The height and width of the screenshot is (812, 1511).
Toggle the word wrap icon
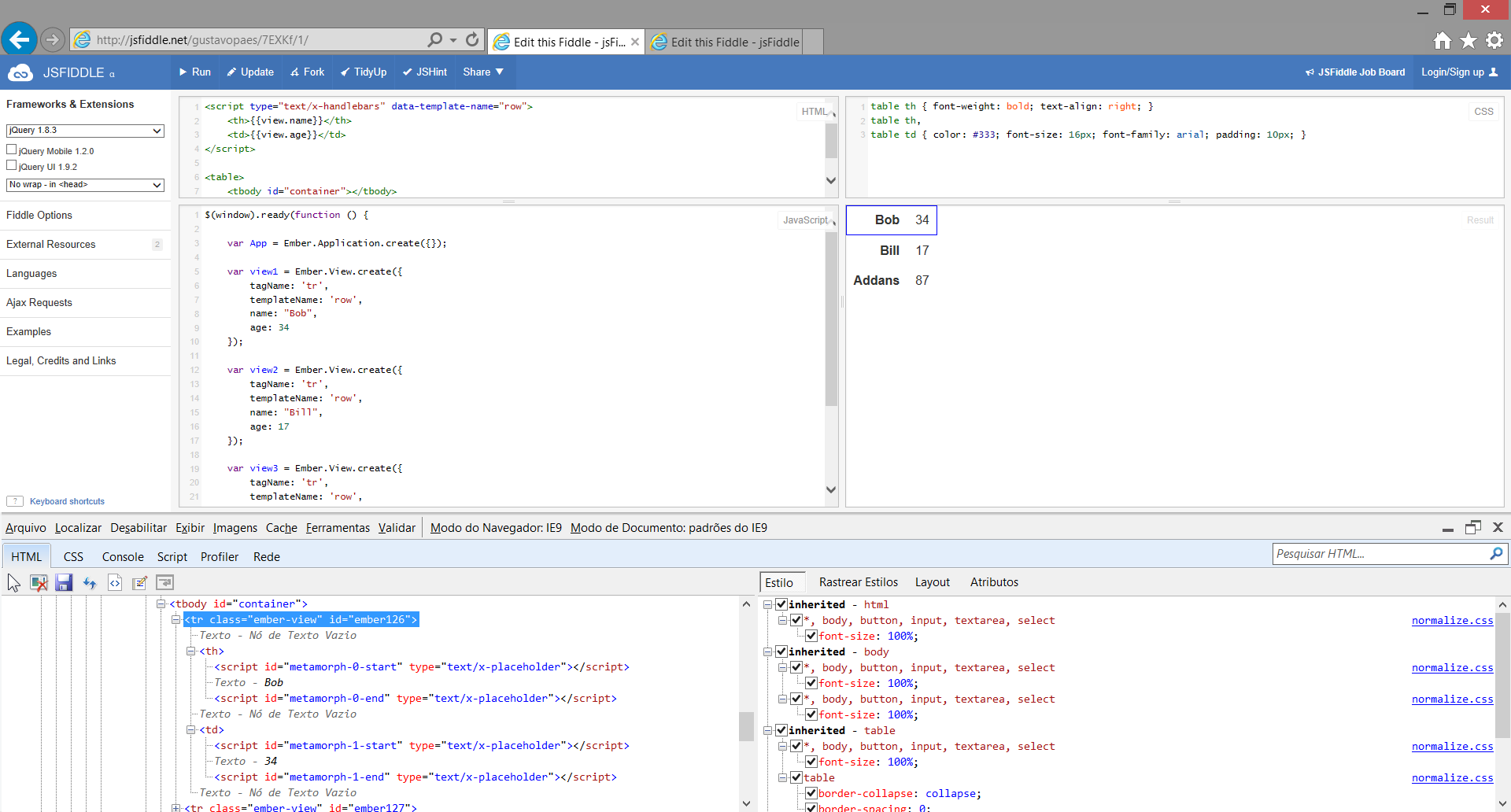pos(164,582)
